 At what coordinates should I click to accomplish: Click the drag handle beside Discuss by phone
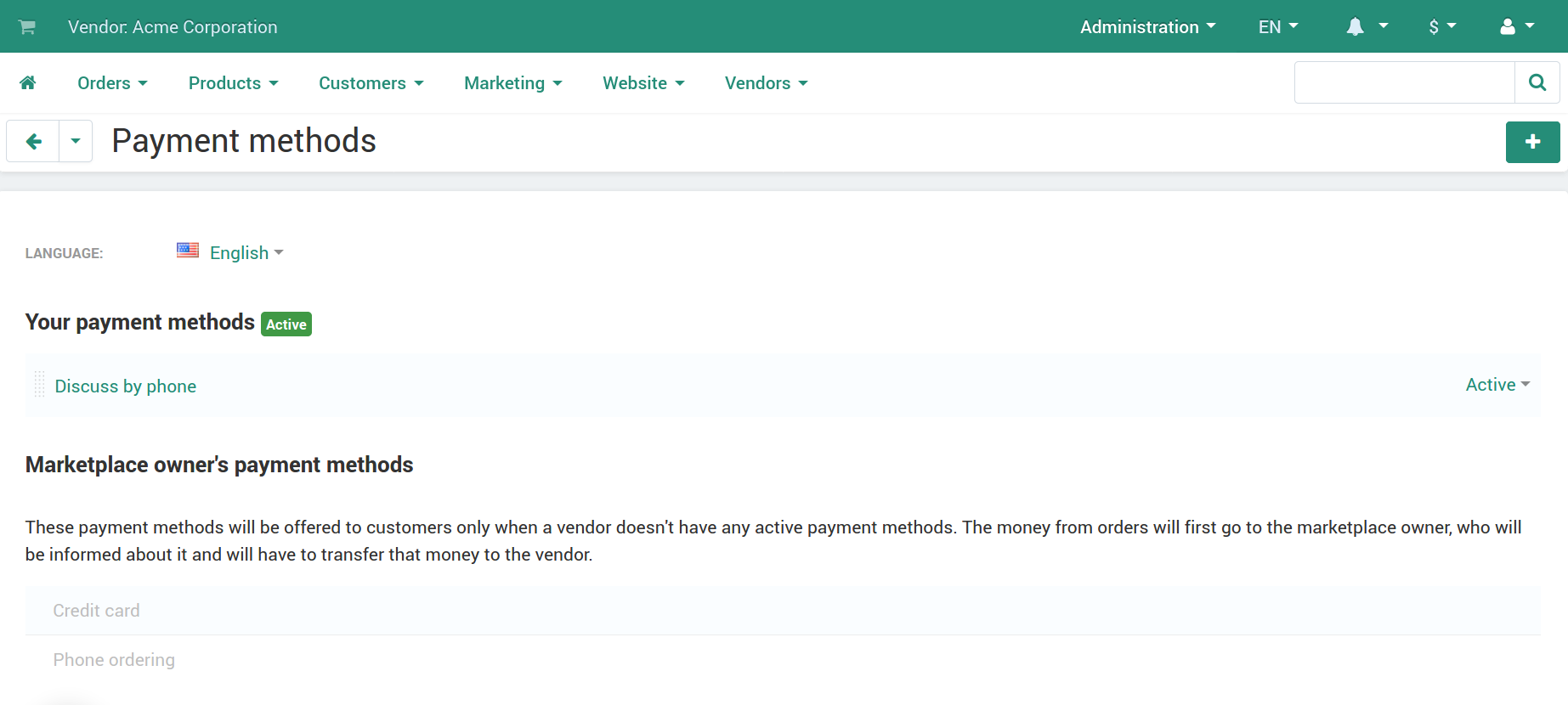[x=39, y=385]
